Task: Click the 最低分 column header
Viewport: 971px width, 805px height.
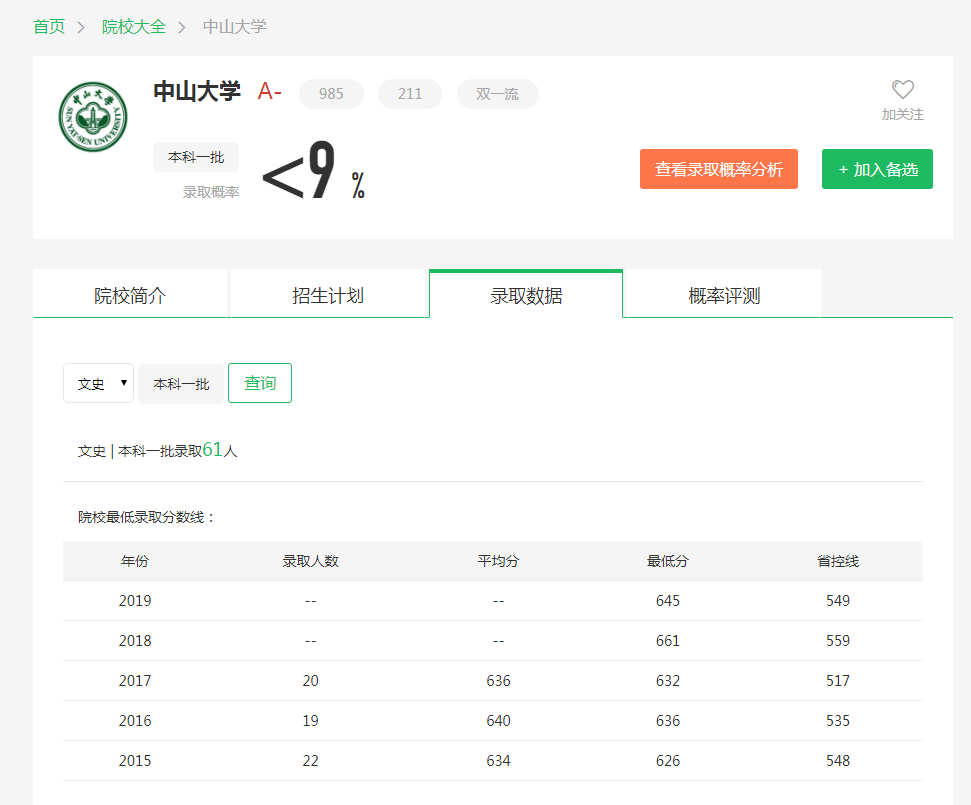Action: pos(667,561)
